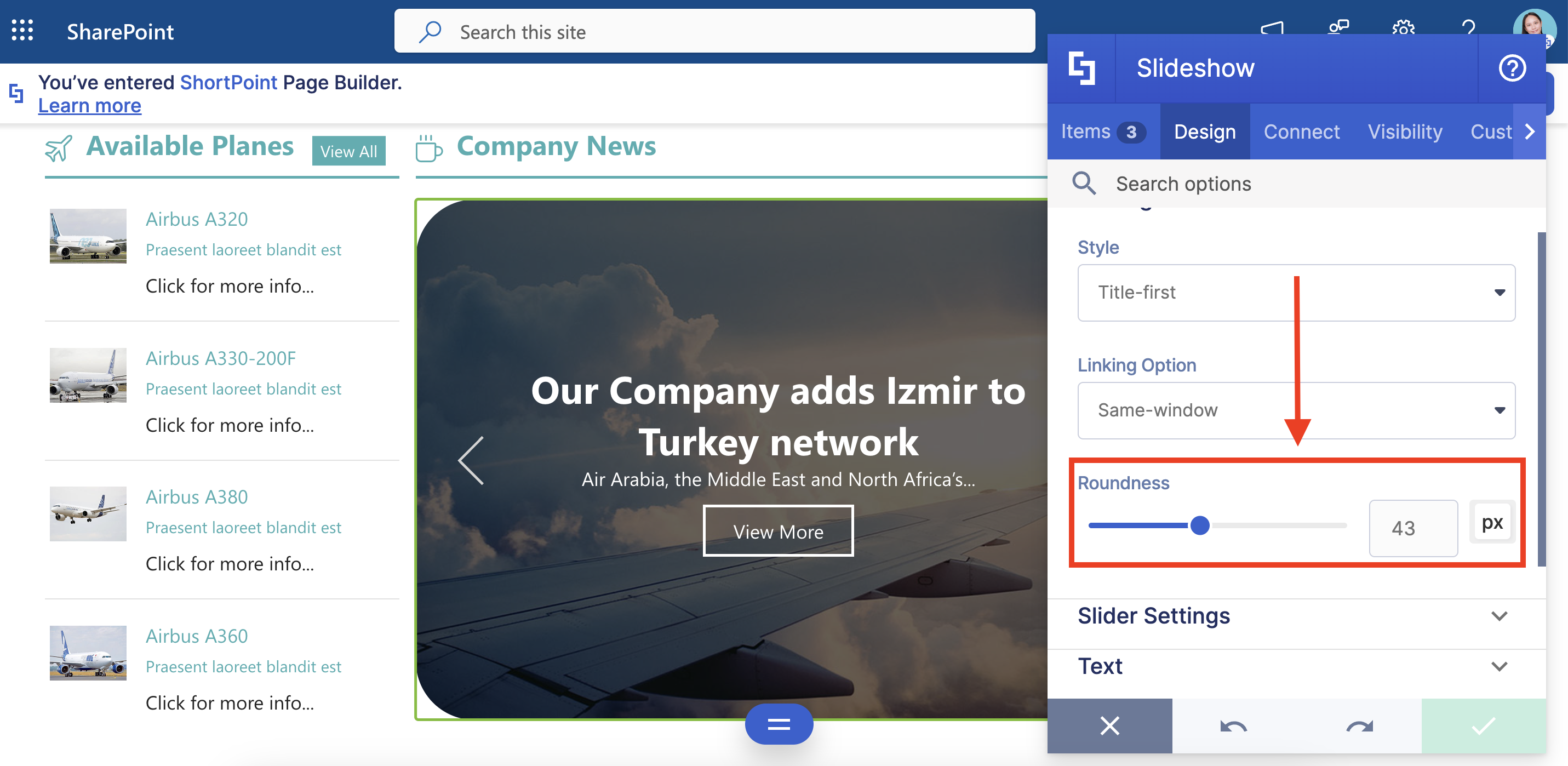
Task: Switch to the Connect tab
Action: [1301, 132]
